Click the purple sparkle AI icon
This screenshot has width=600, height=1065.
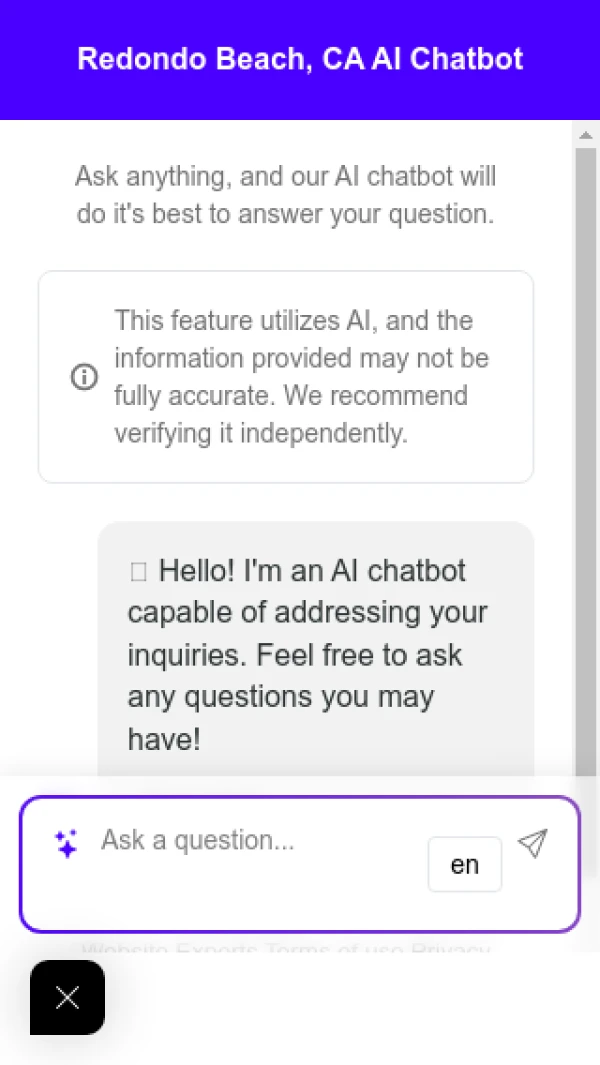(66, 844)
